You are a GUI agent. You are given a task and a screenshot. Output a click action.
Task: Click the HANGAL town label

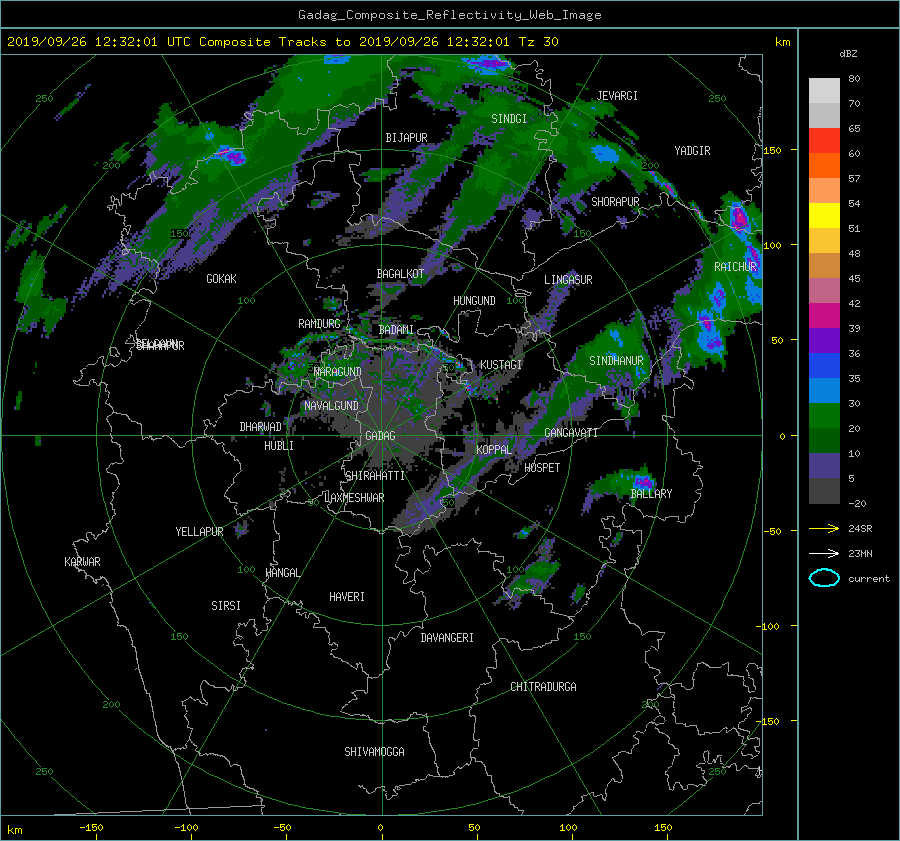[x=282, y=573]
